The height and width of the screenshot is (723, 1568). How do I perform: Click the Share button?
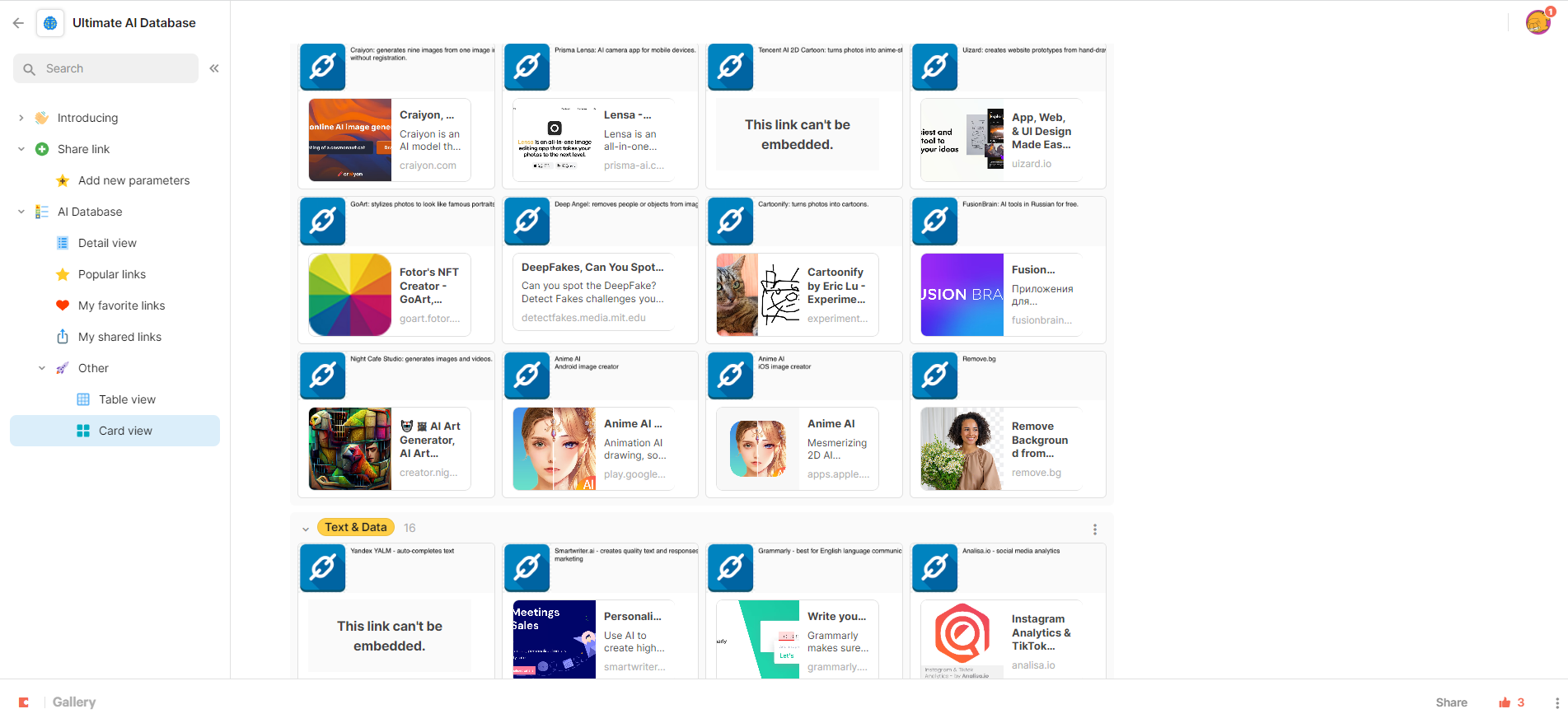1451,702
